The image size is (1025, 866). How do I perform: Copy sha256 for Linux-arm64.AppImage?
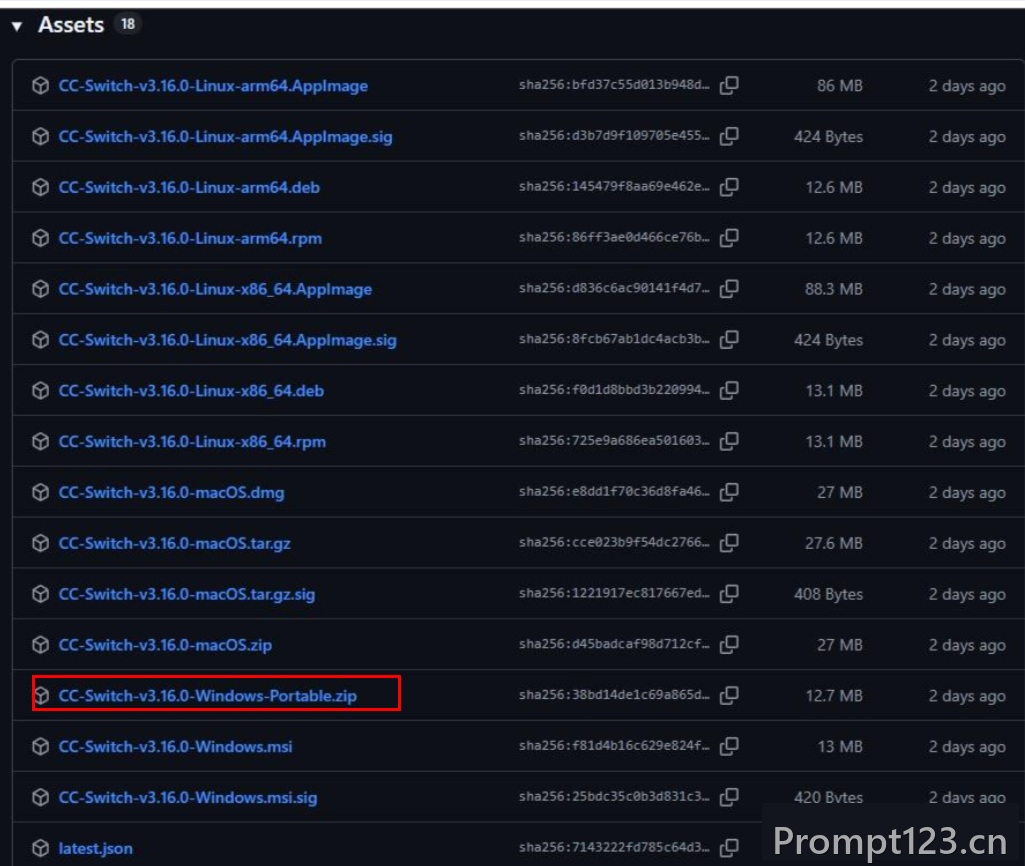click(x=729, y=85)
